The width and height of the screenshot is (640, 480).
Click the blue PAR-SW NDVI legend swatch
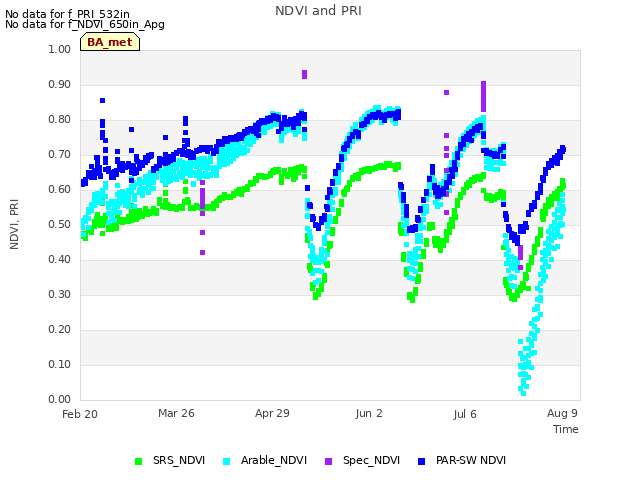(422, 462)
